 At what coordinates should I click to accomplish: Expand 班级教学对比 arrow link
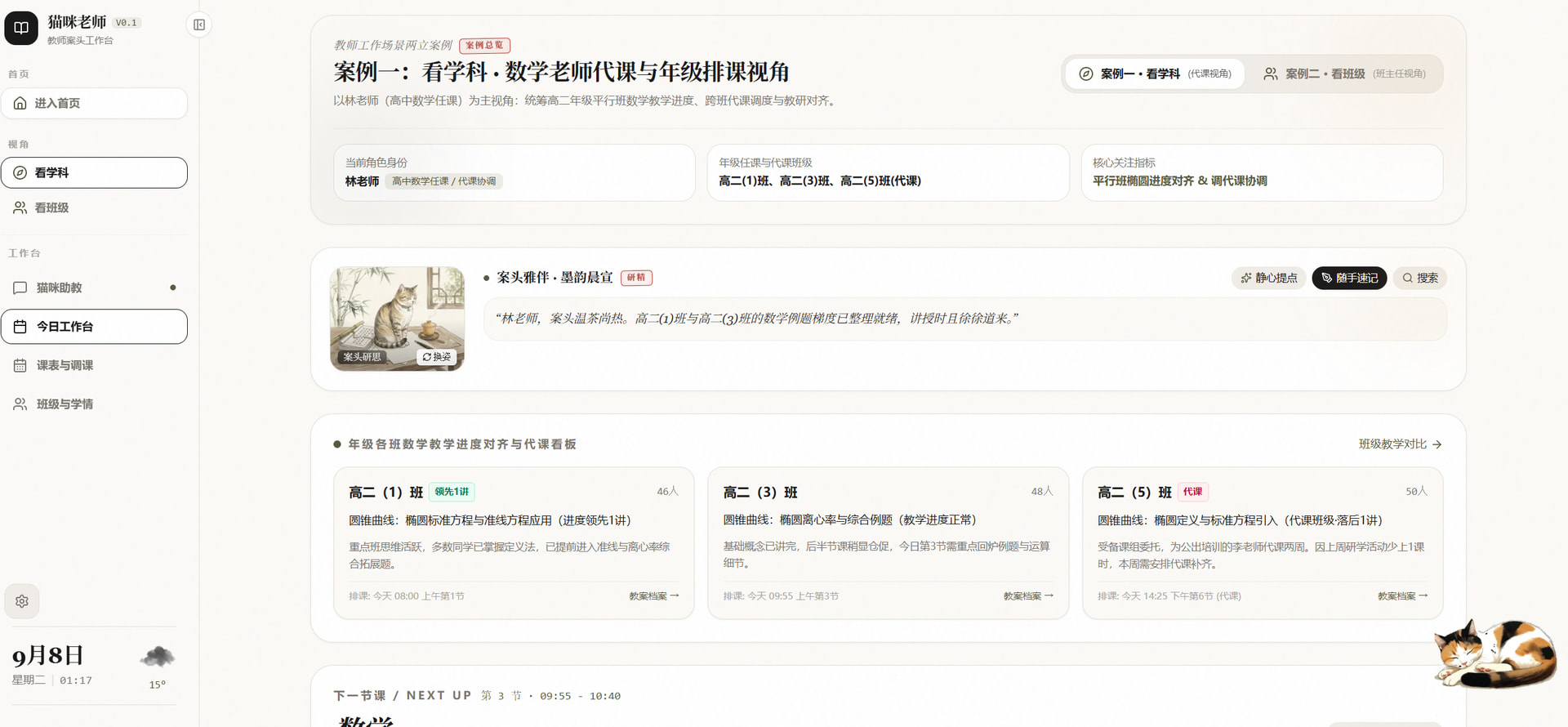pos(1400,444)
